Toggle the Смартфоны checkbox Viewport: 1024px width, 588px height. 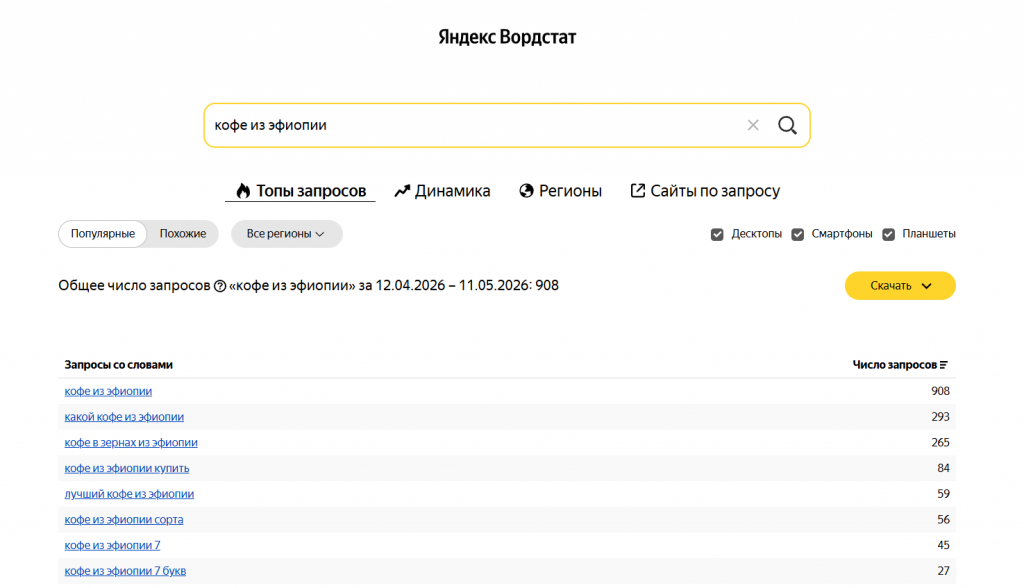797,235
